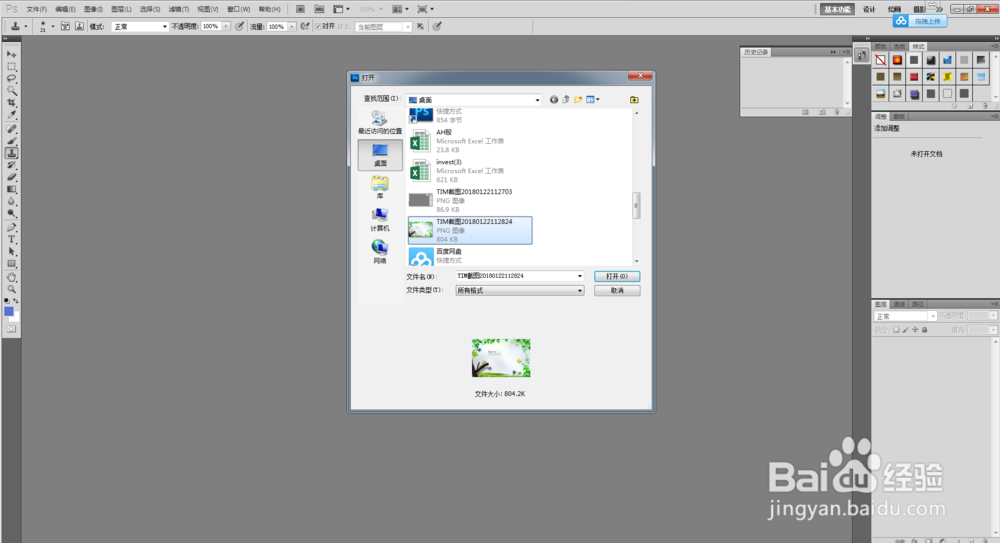
Task: Select the Clone Stamp tool in toolbox
Action: (11, 153)
